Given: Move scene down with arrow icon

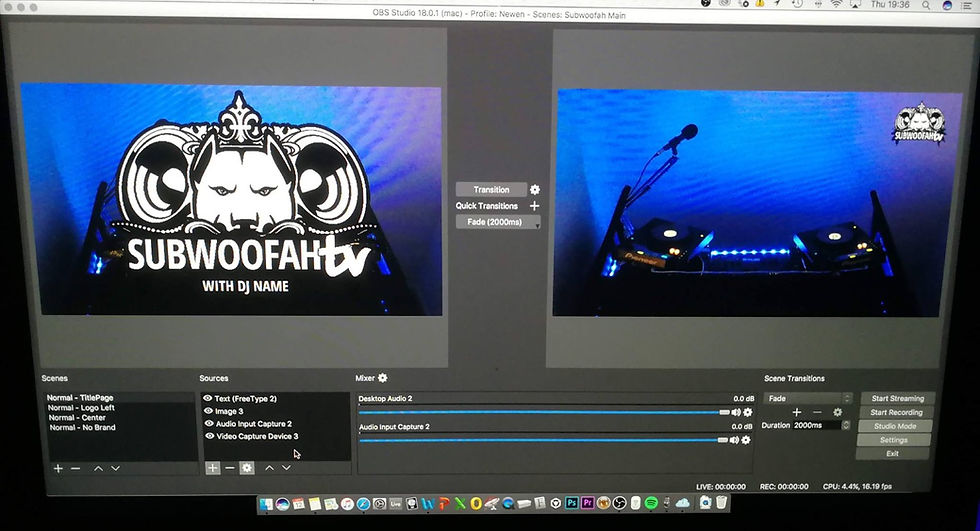Looking at the screenshot, I should click(116, 468).
